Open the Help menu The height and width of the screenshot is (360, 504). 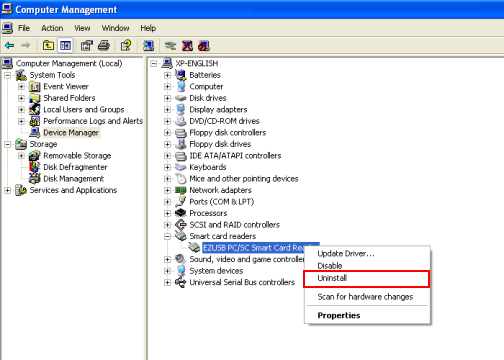(148, 28)
